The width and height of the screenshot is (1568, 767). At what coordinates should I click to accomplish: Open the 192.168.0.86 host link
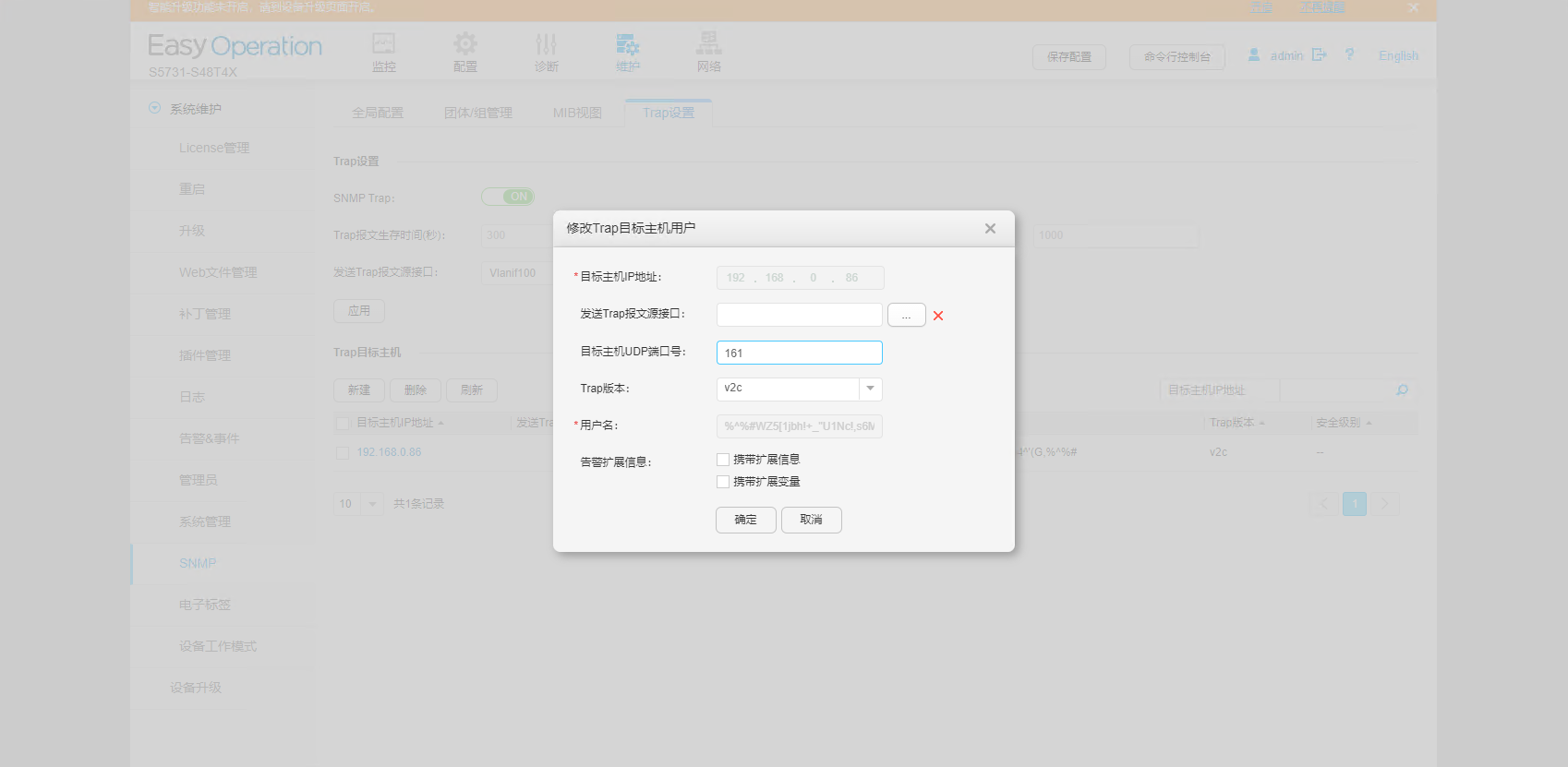[389, 452]
